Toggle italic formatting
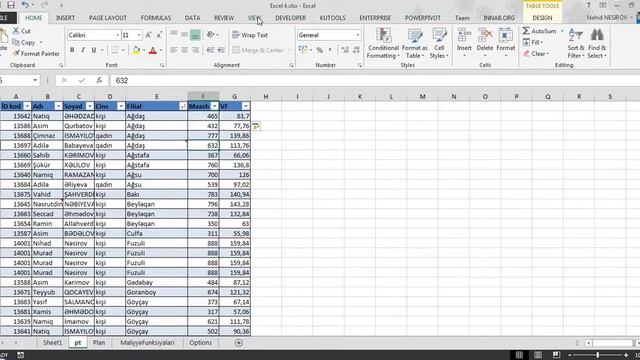This screenshot has height=360, width=640. coord(83,50)
